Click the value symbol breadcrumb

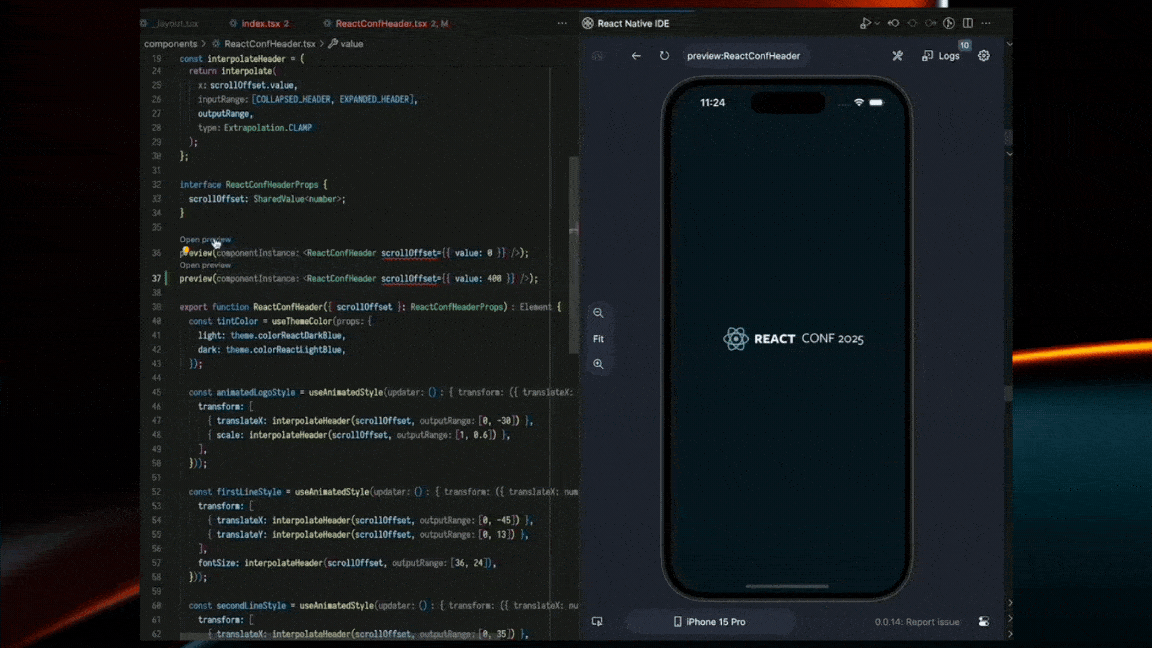click(x=351, y=44)
